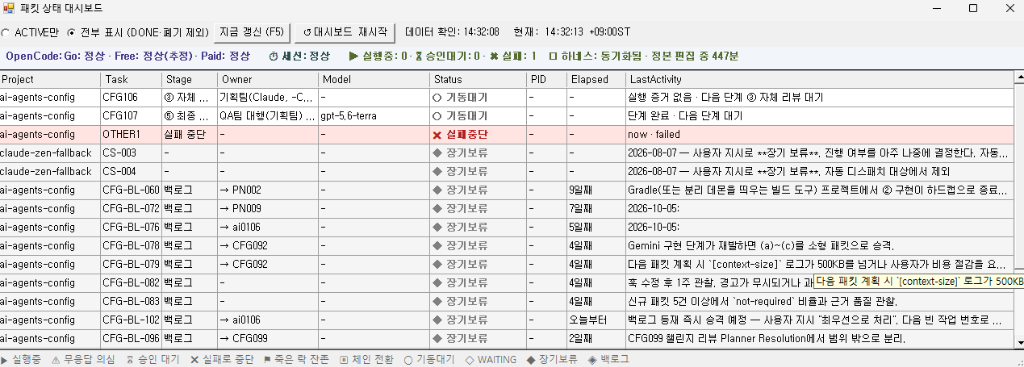The image size is (1024, 367).
Task: Click the 실행중 play legend icon in the footer
Action: [x=5, y=360]
